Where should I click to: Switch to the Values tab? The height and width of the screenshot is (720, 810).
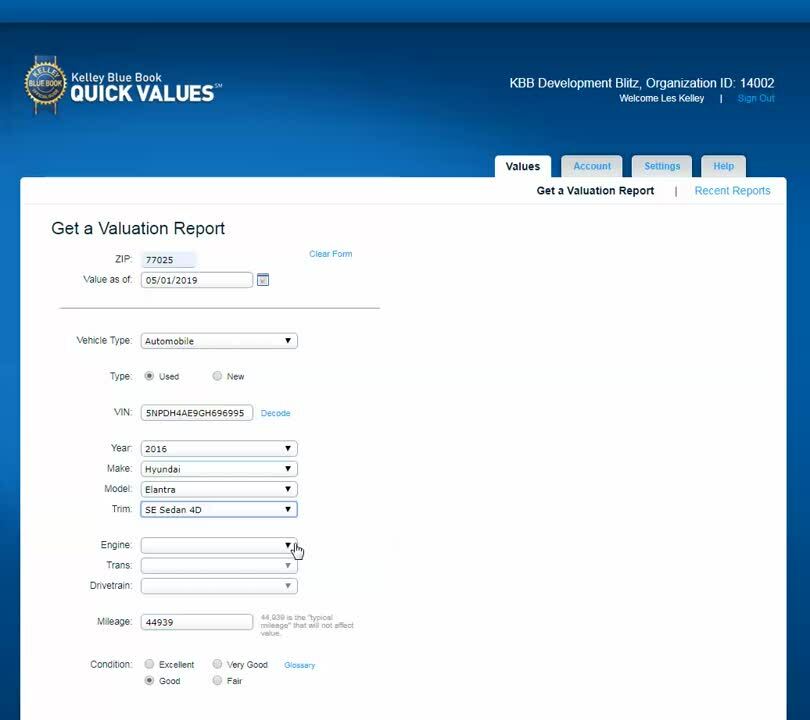pos(523,166)
